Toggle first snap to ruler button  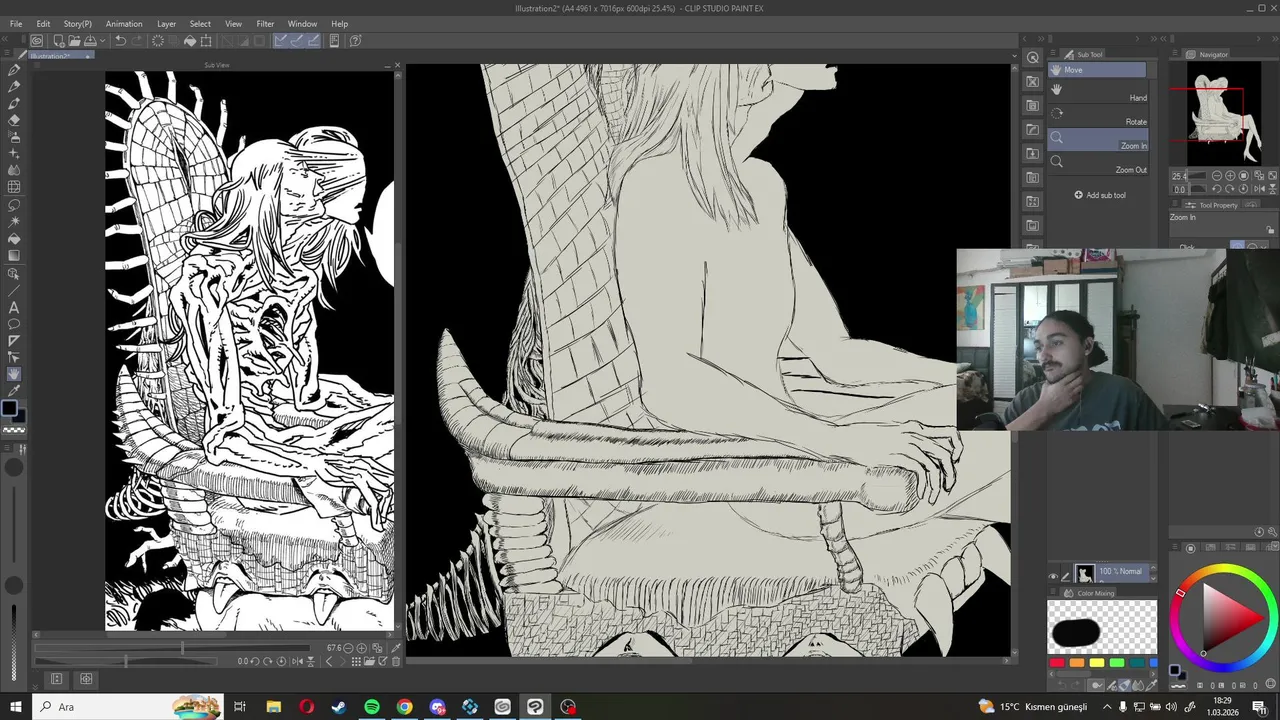tap(280, 41)
